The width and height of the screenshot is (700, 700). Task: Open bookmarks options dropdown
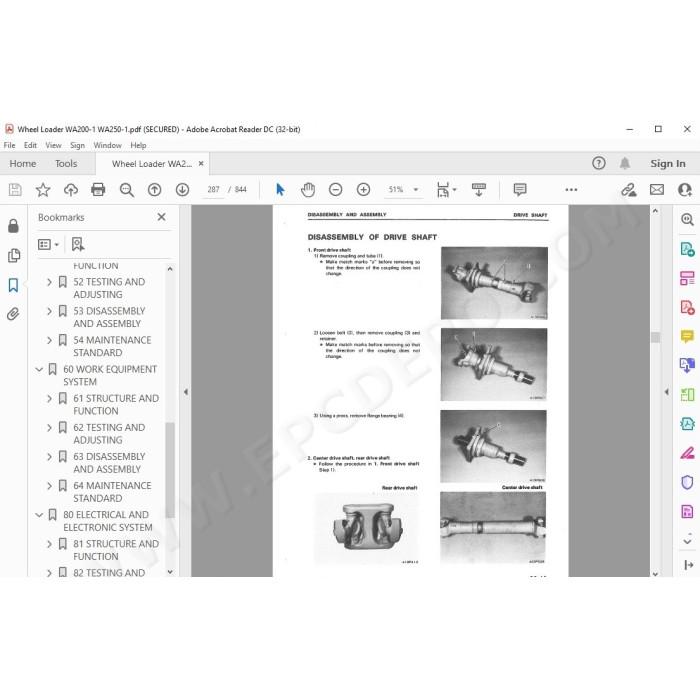pos(48,244)
